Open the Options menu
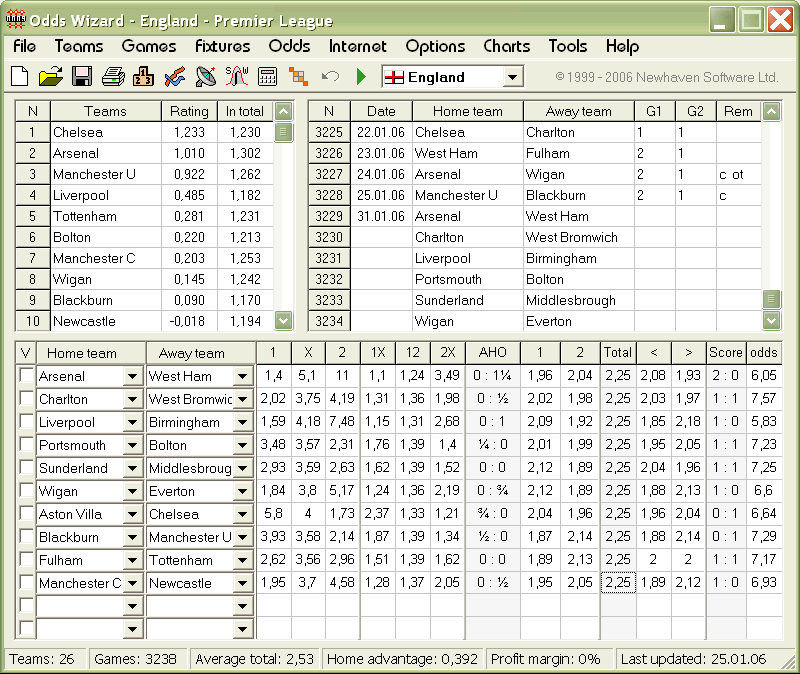The width and height of the screenshot is (800, 674). [x=435, y=46]
